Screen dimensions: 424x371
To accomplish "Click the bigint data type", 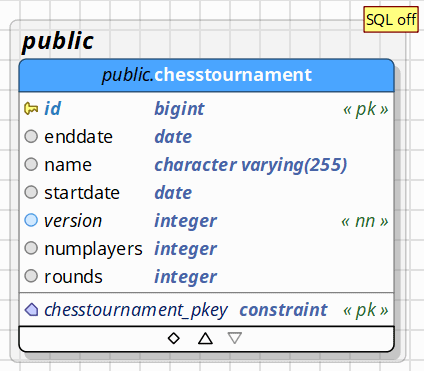I will pos(179,109).
